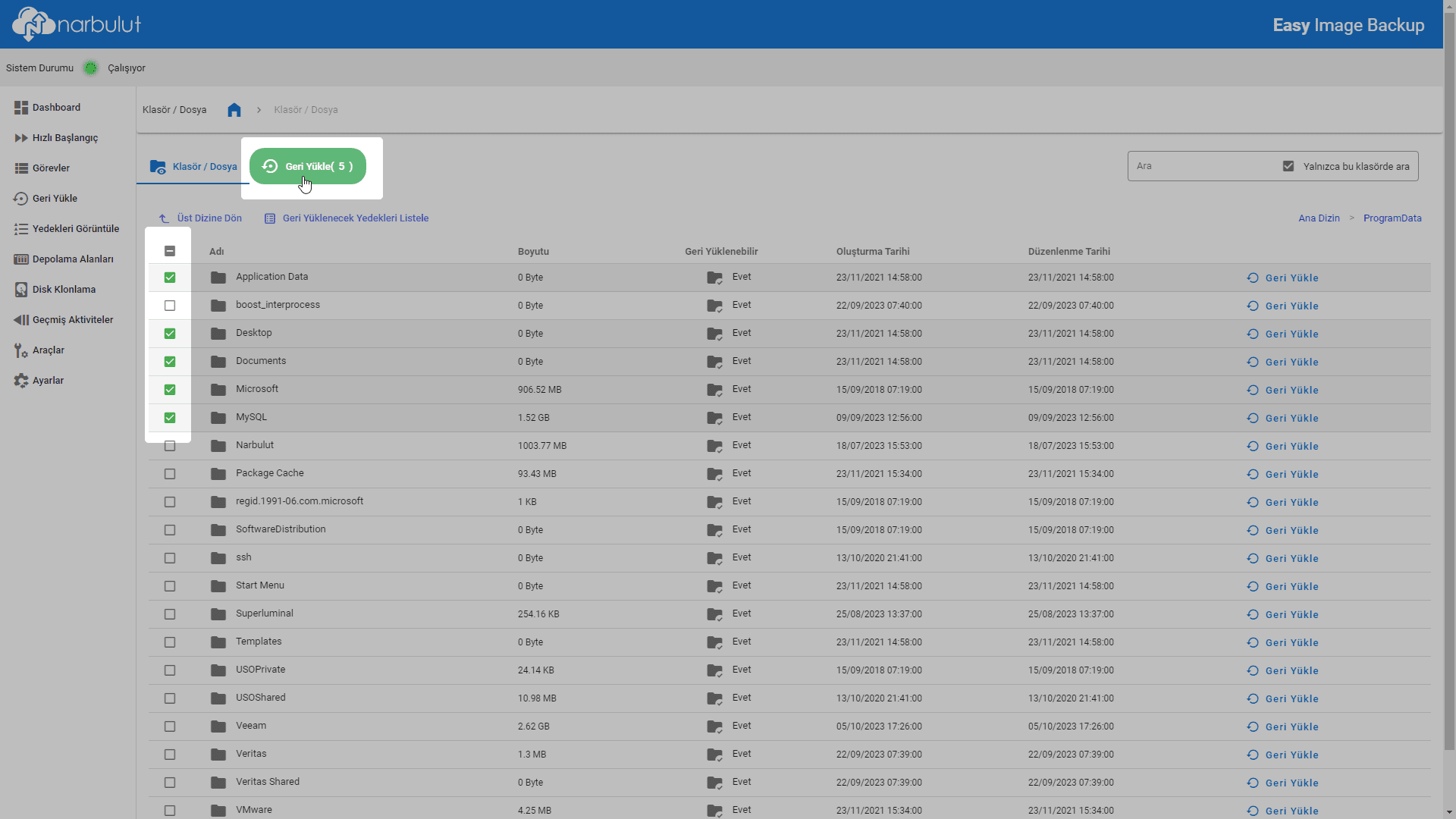The image size is (1456, 819).
Task: Toggle the select-all checkbox in the table header
Action: point(170,251)
